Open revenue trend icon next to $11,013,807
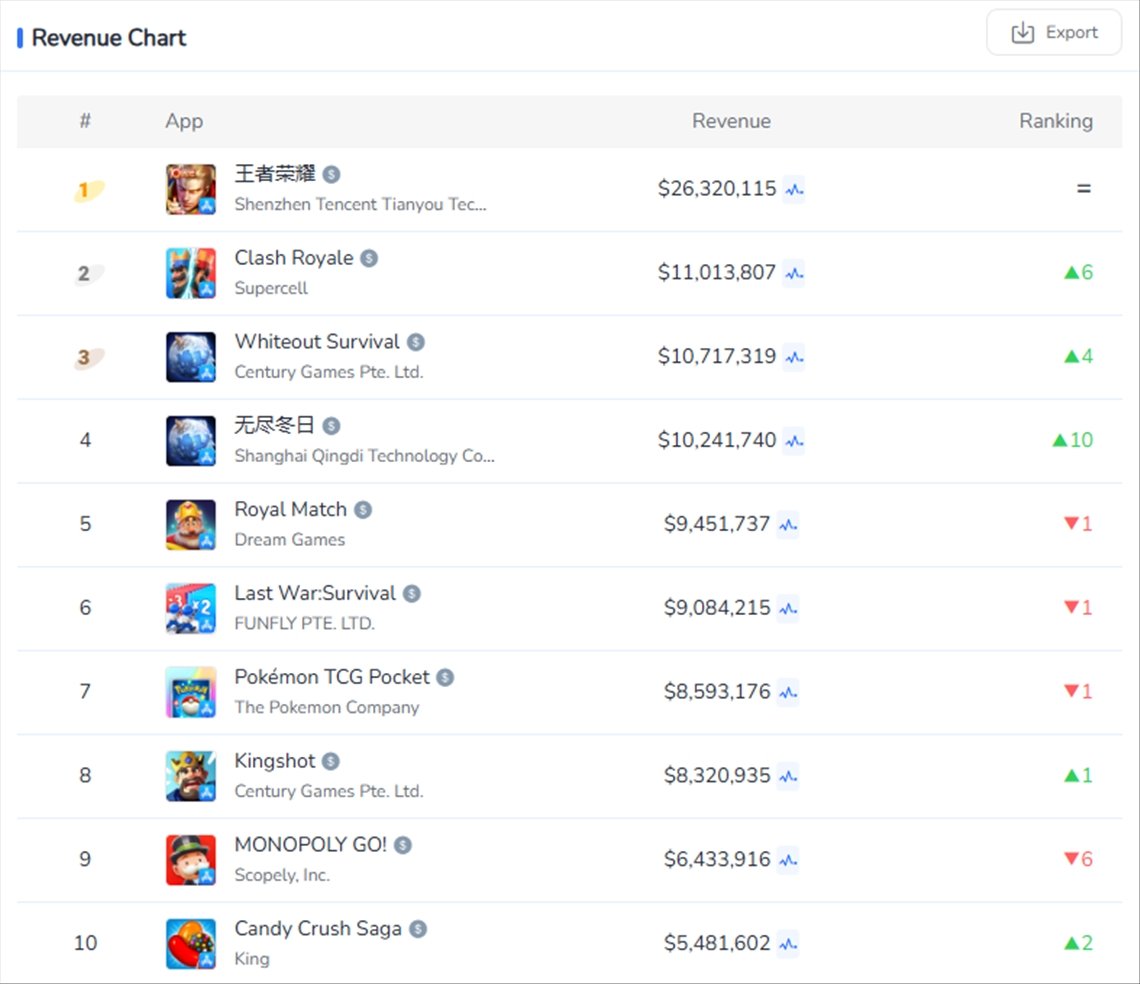Screen dimensions: 1140x984 tap(794, 273)
